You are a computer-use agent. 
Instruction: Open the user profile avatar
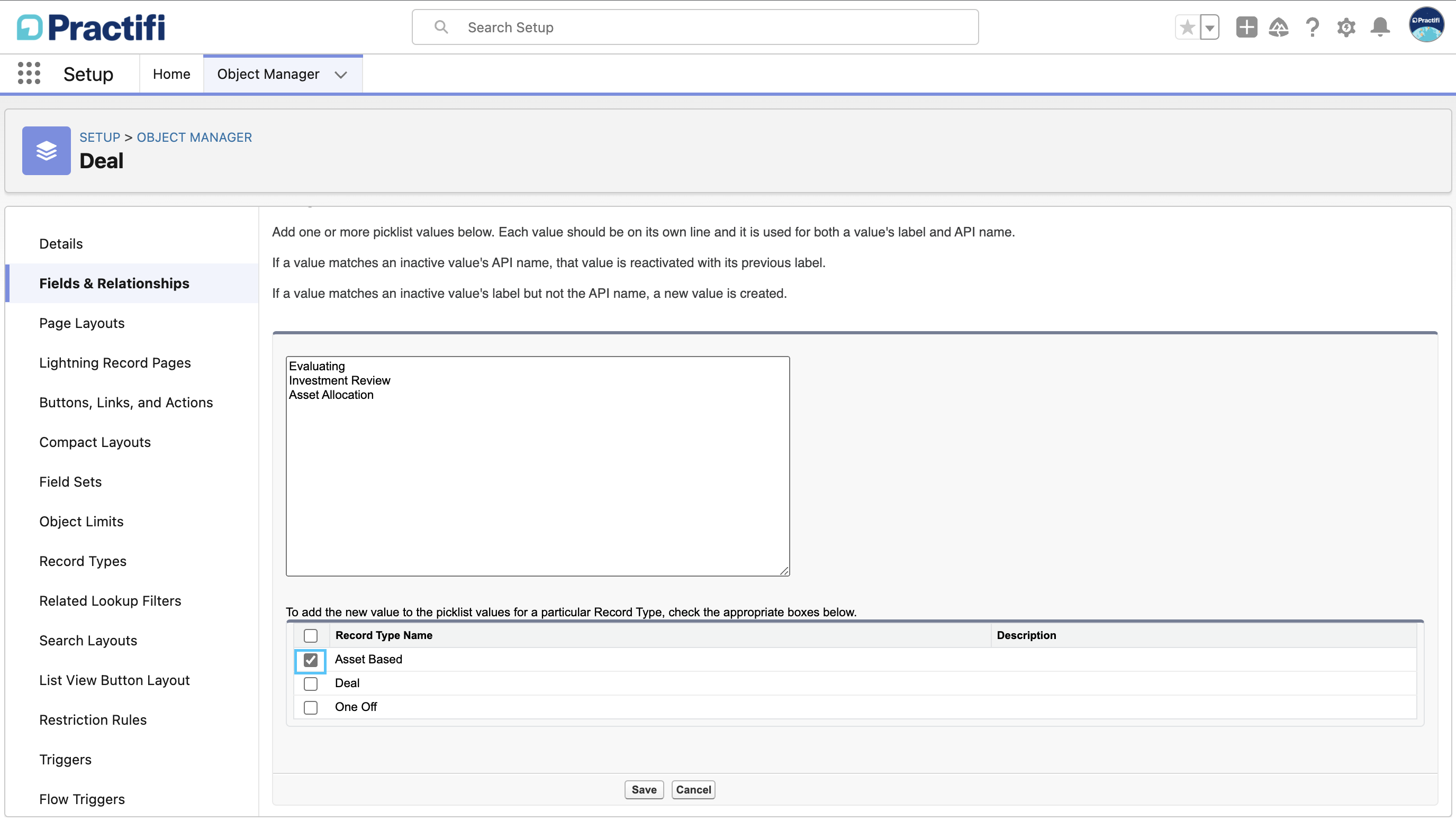point(1426,25)
